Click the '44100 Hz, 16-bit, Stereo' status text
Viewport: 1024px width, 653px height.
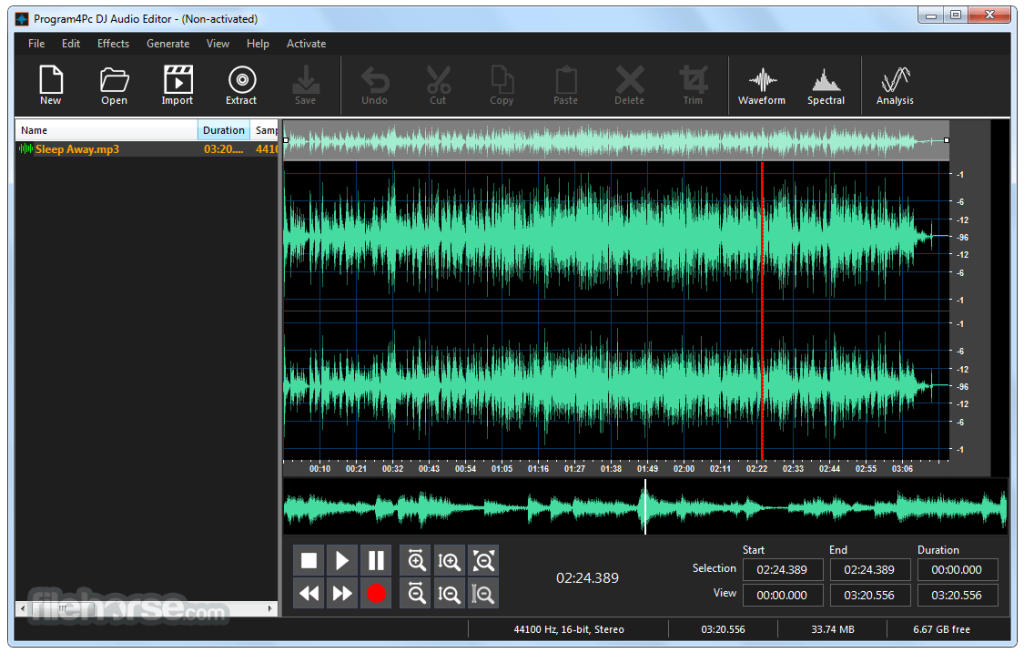tap(569, 629)
